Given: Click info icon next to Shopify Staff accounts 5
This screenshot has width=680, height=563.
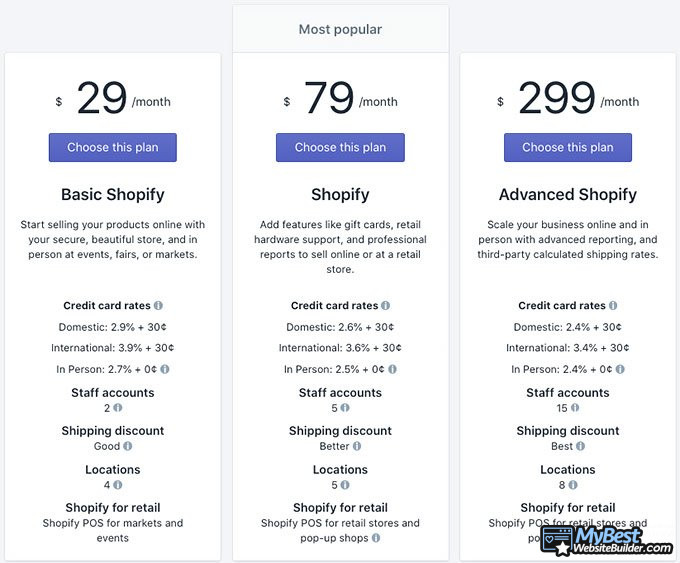Looking at the screenshot, I should 345,408.
